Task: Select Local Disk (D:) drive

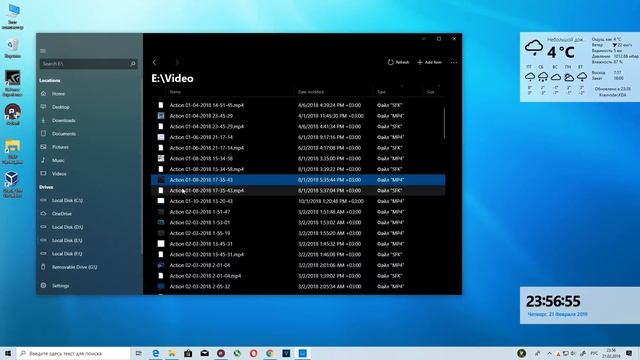Action: coord(67,227)
